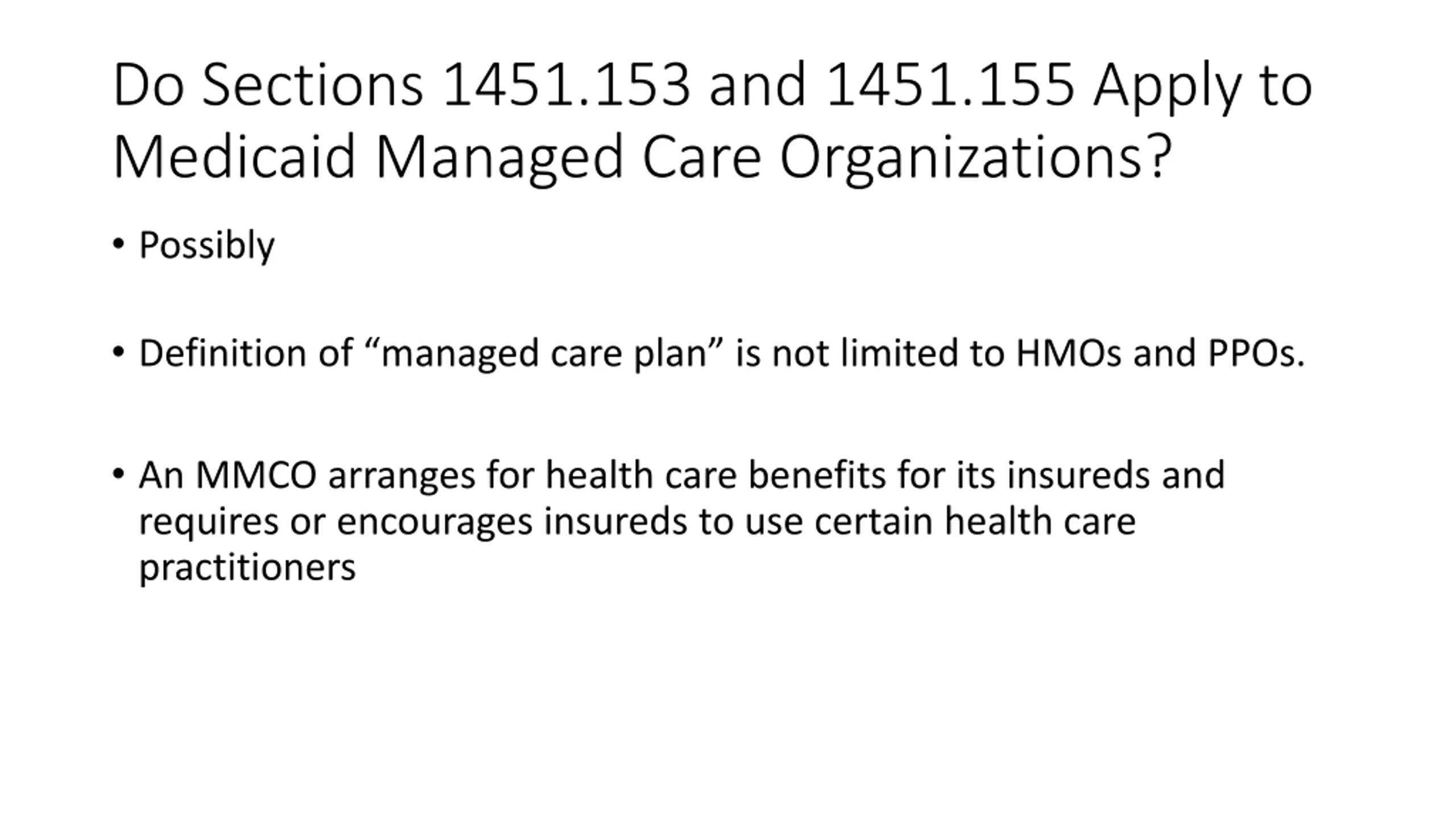The width and height of the screenshot is (1456, 819).
Task: Click '1451.153' in the slide title
Action: pos(566,85)
